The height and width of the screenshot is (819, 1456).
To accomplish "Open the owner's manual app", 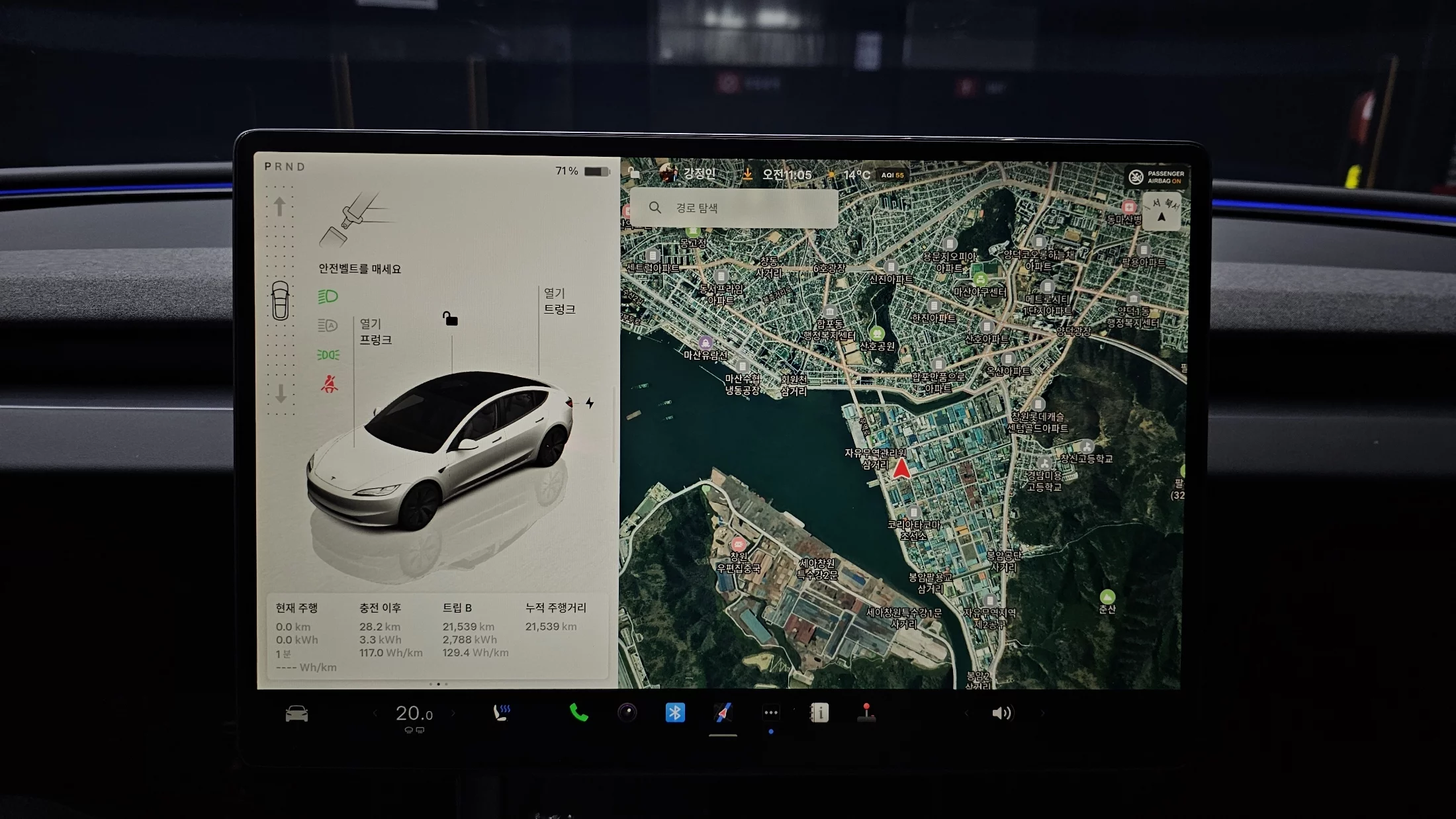I will pos(819,712).
